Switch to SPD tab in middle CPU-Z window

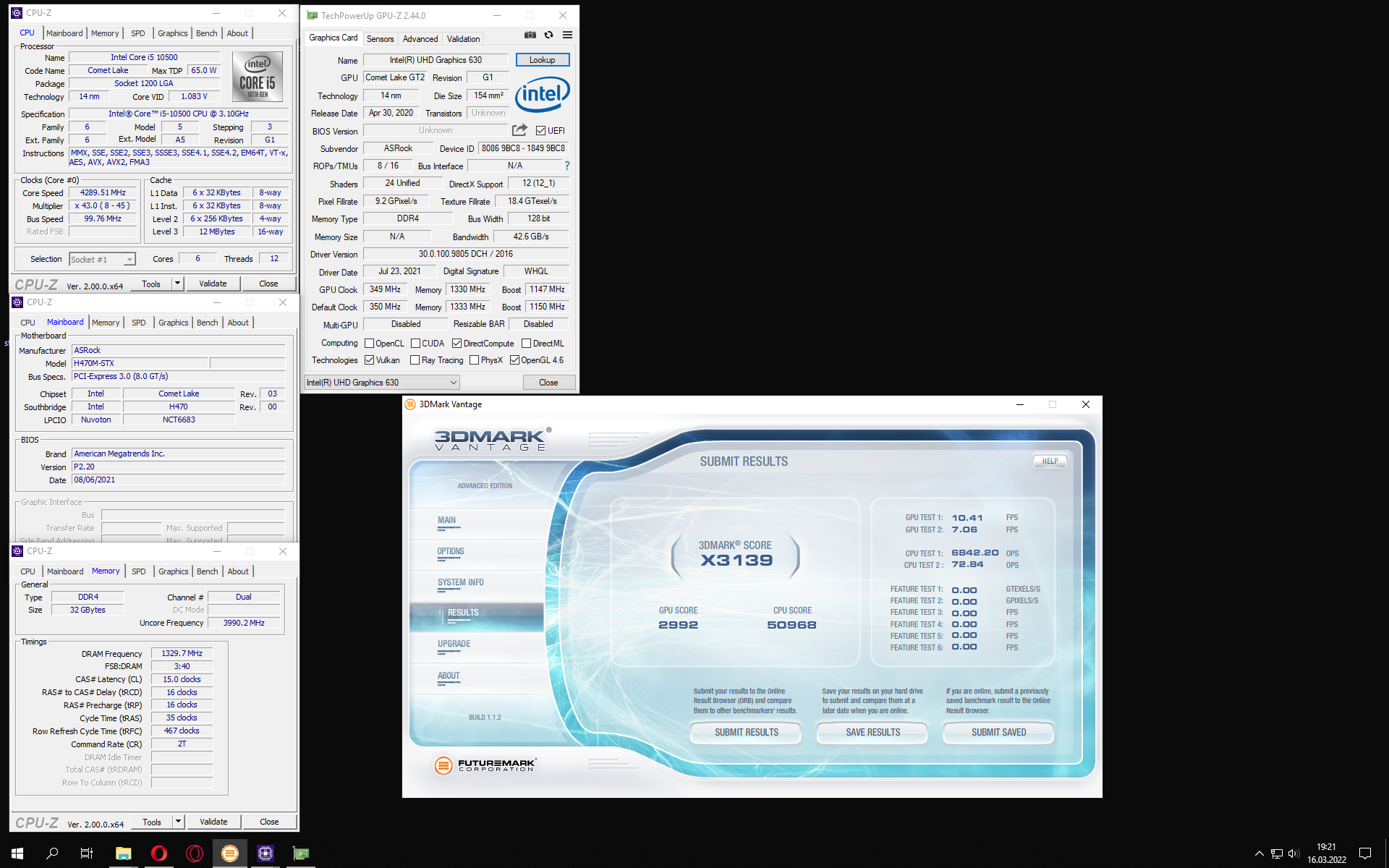[x=139, y=323]
